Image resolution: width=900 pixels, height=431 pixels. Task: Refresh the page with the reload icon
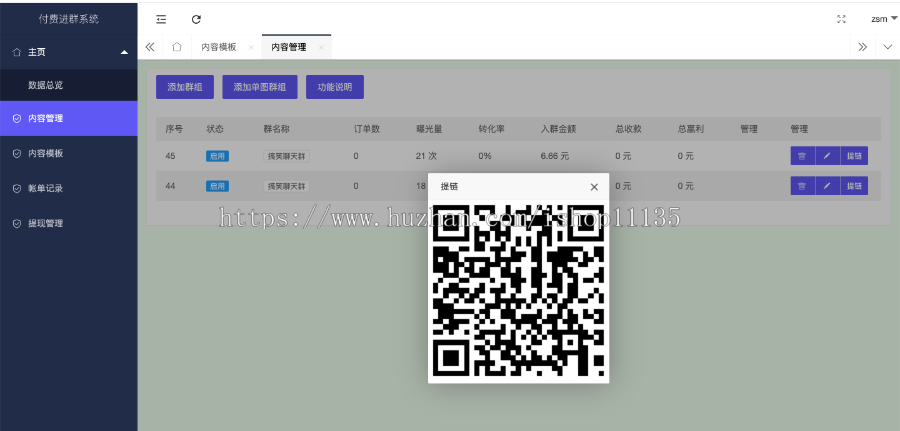pyautogui.click(x=196, y=19)
